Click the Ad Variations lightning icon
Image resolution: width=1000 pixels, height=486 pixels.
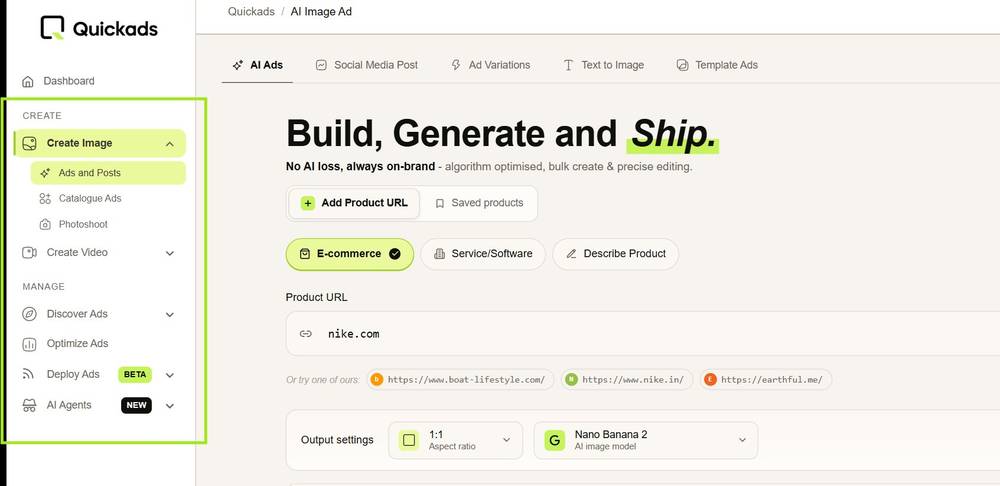click(456, 65)
